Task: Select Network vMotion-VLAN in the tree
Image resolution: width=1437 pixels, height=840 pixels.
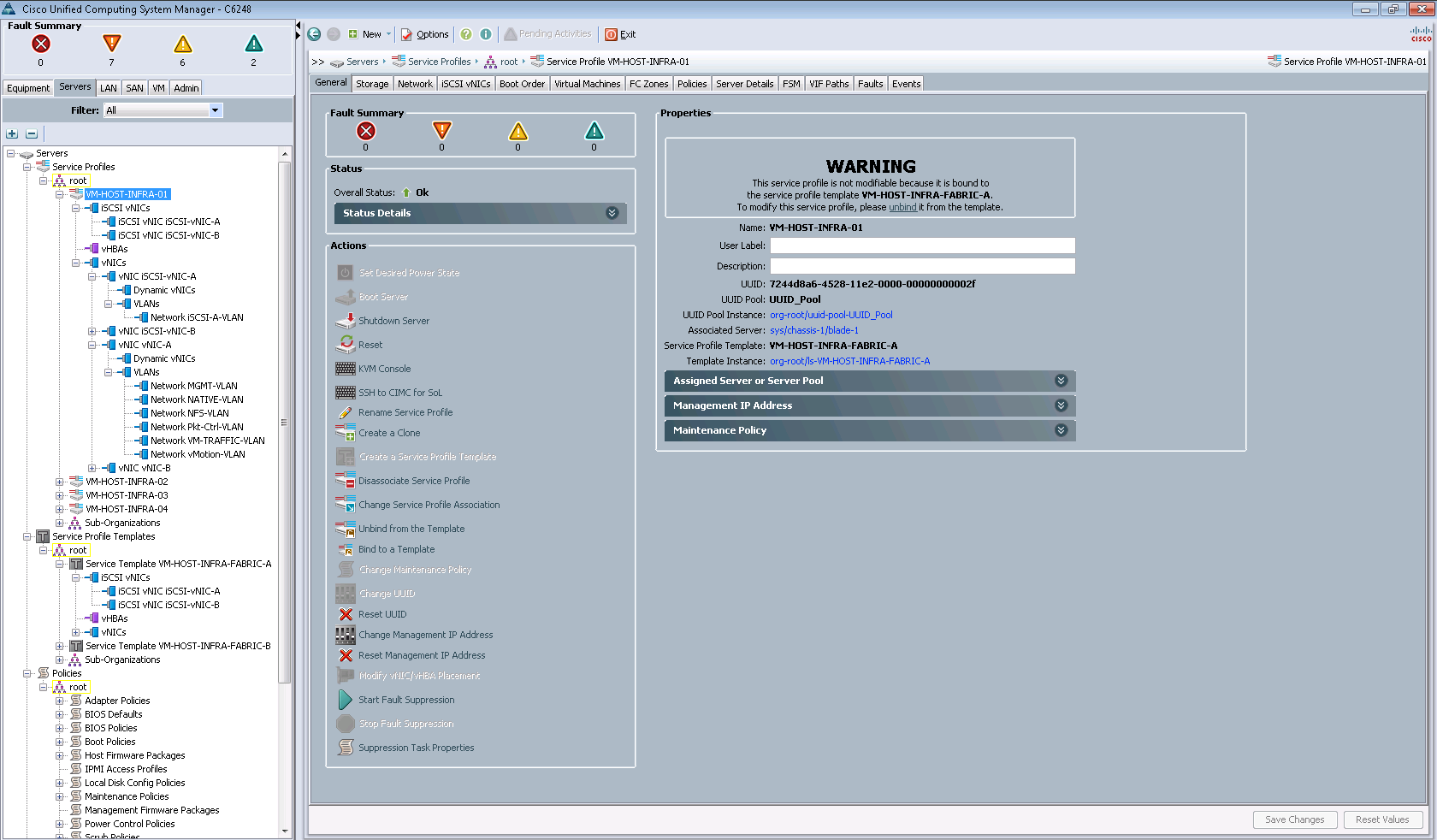Action: tap(198, 454)
